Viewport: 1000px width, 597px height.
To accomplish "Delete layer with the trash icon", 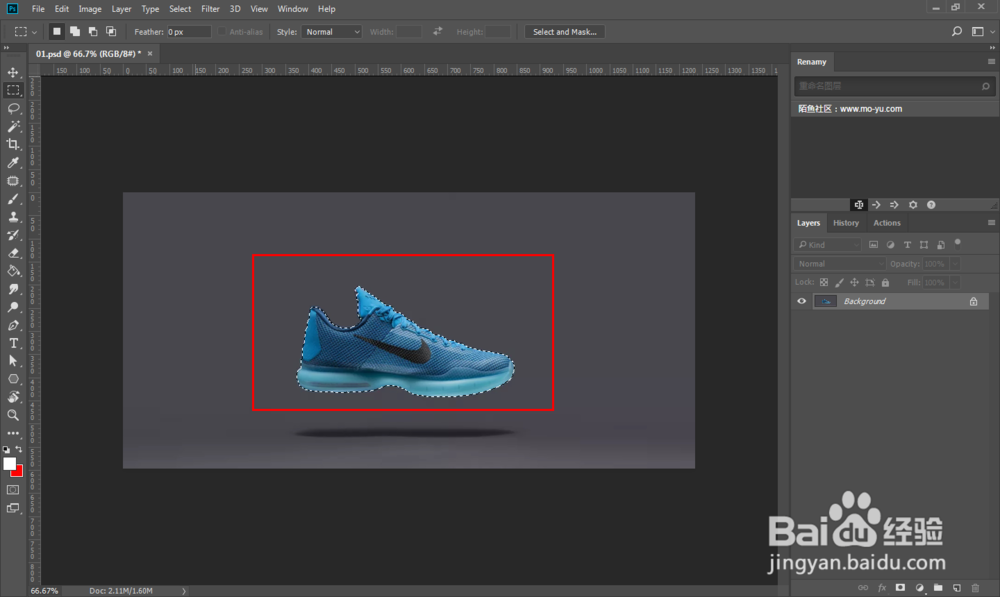I will click(x=974, y=587).
